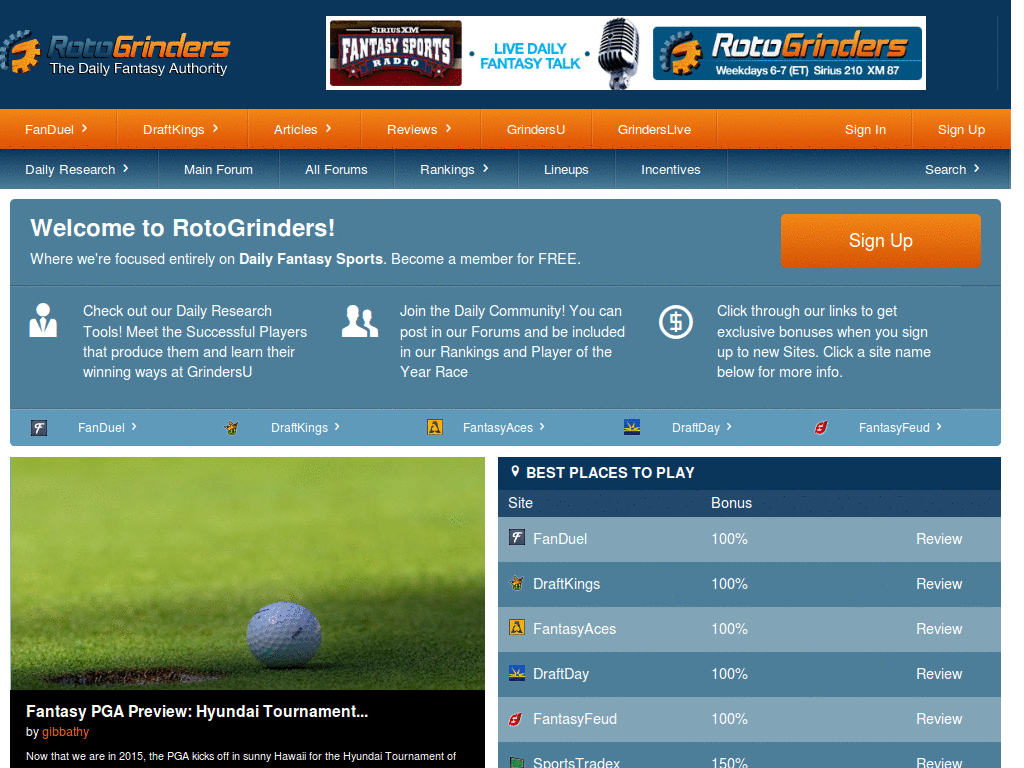
Task: Click the FantasyFeud name in Best Places table
Action: [x=575, y=719]
